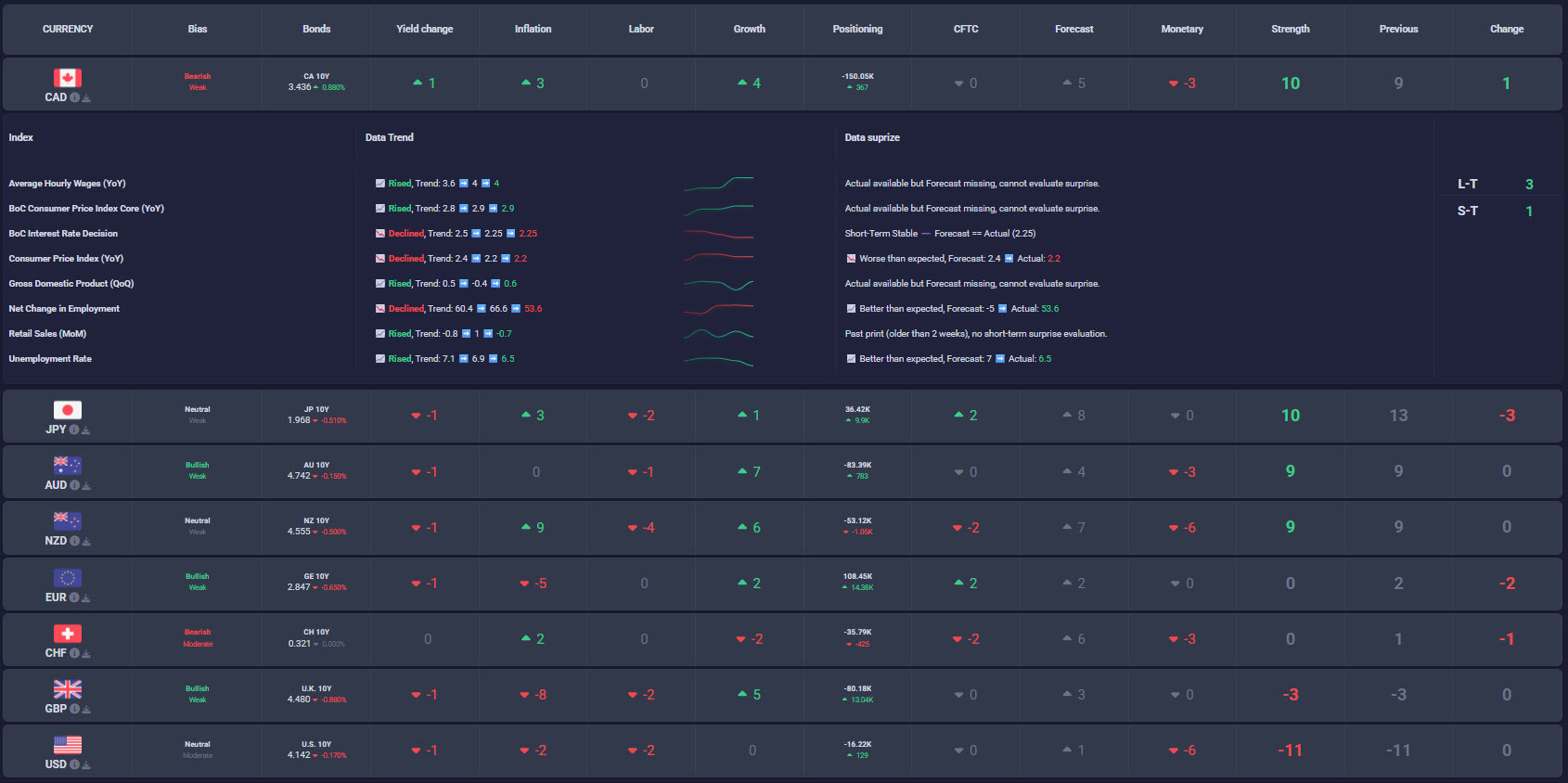
Task: Download the USD currency data
Action: [x=85, y=765]
